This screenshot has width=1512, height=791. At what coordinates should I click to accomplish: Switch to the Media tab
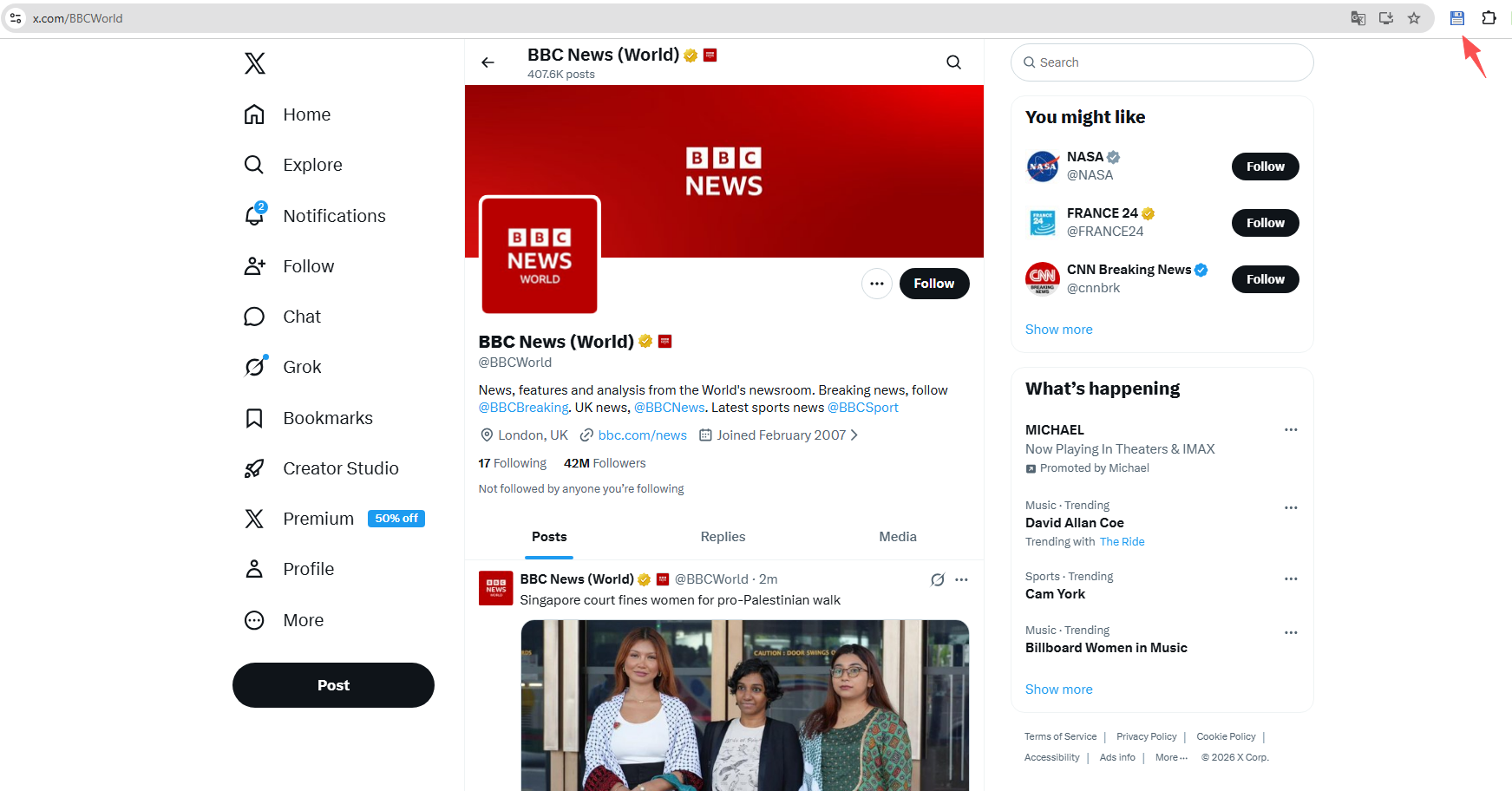click(x=898, y=537)
